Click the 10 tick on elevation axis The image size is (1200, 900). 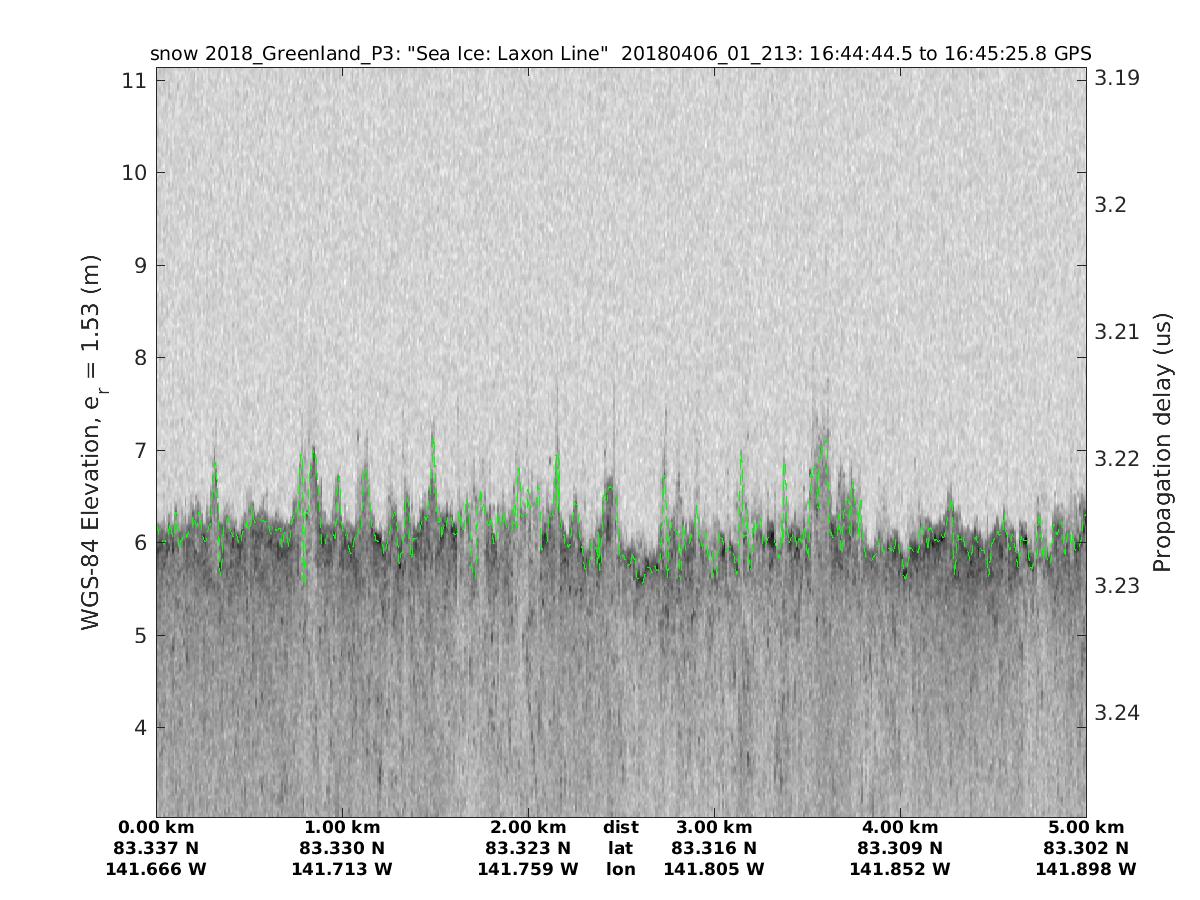point(135,173)
